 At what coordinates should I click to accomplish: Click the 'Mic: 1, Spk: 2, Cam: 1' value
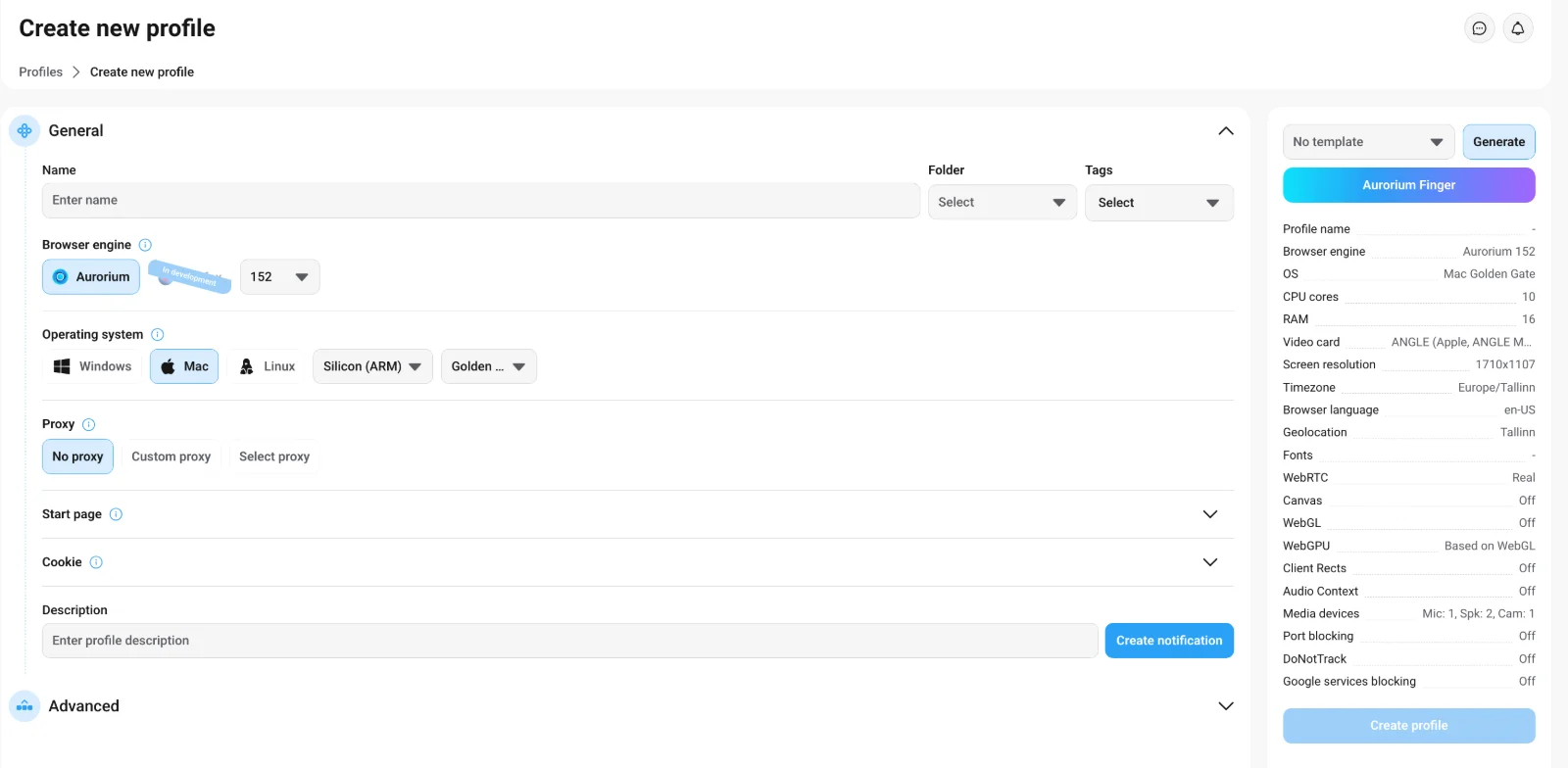coord(1478,614)
